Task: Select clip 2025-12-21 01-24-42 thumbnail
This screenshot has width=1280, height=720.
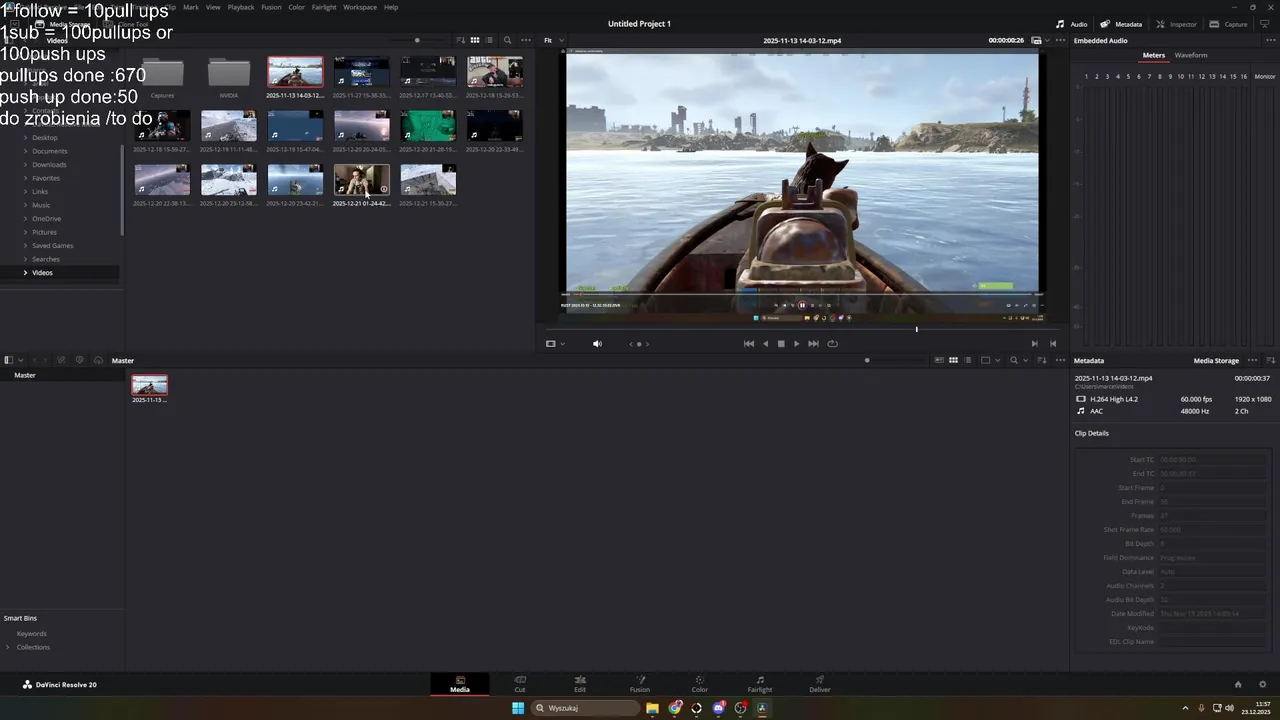Action: coord(361,180)
